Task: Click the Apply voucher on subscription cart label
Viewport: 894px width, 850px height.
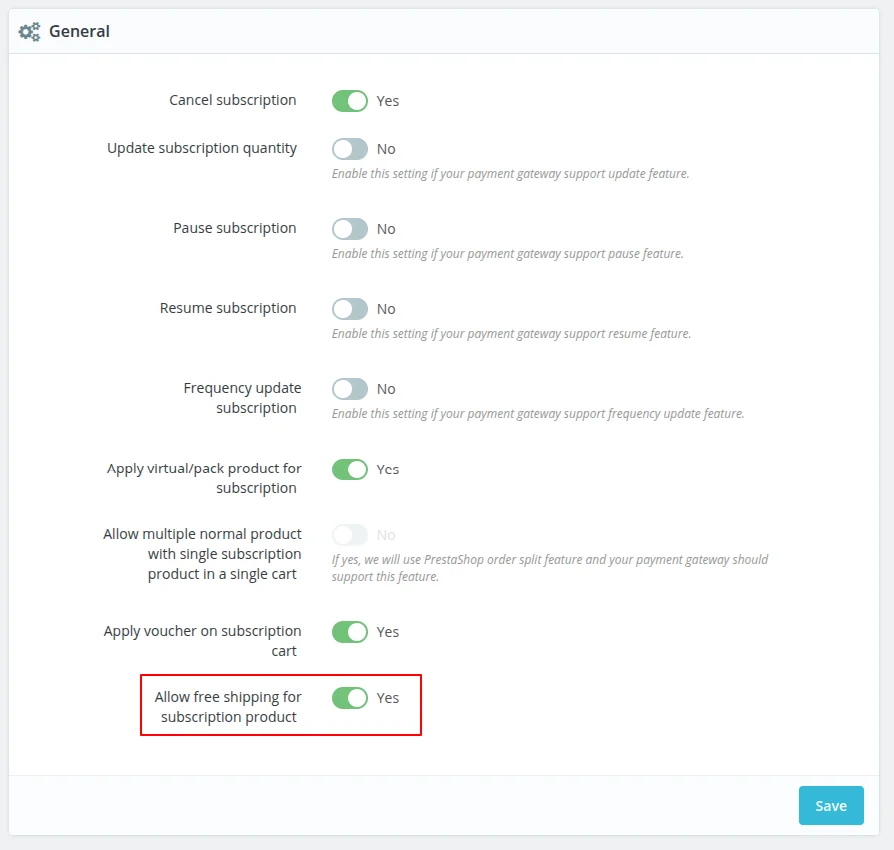Action: pos(201,640)
